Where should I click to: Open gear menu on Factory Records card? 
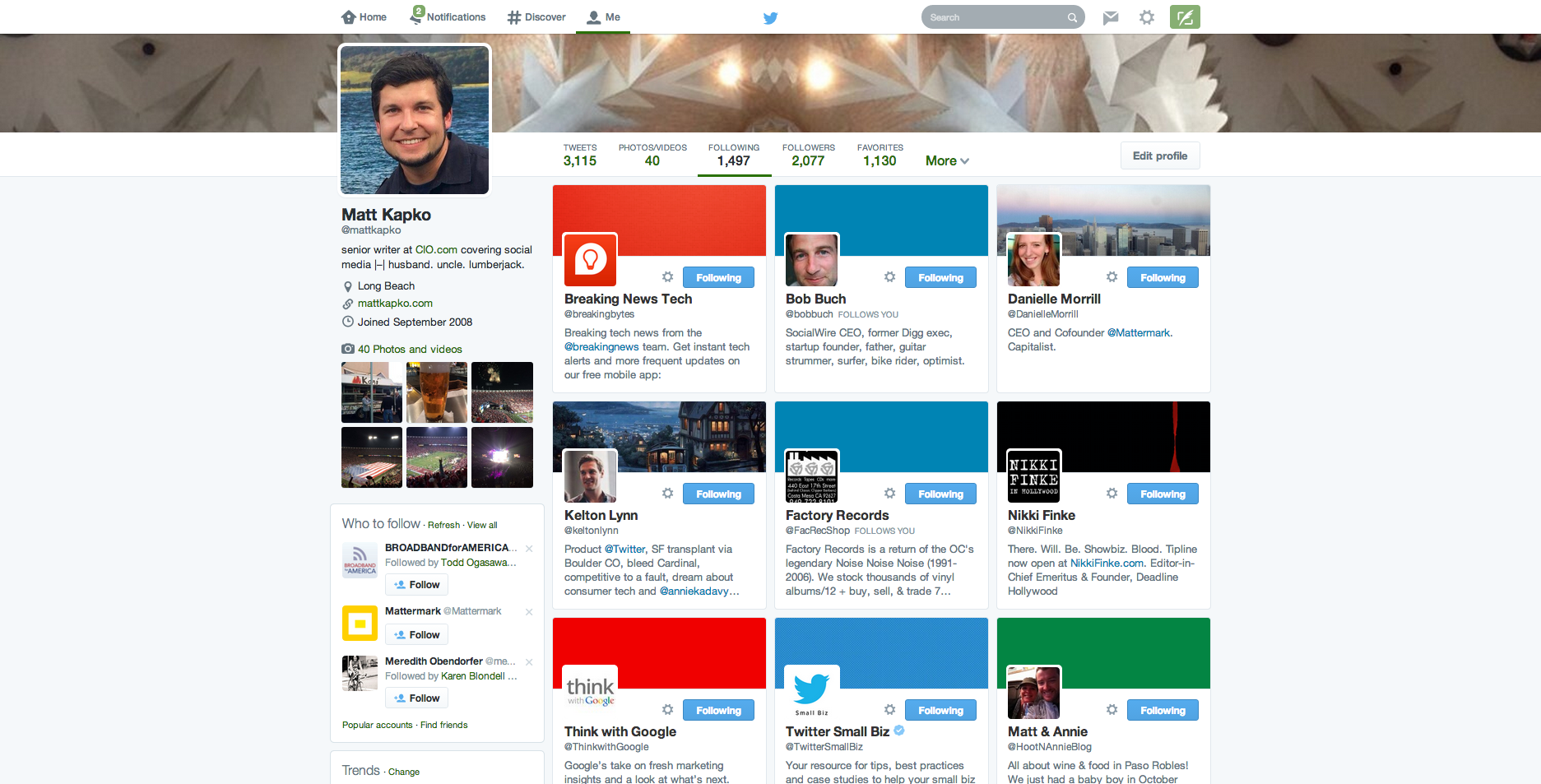click(x=889, y=494)
